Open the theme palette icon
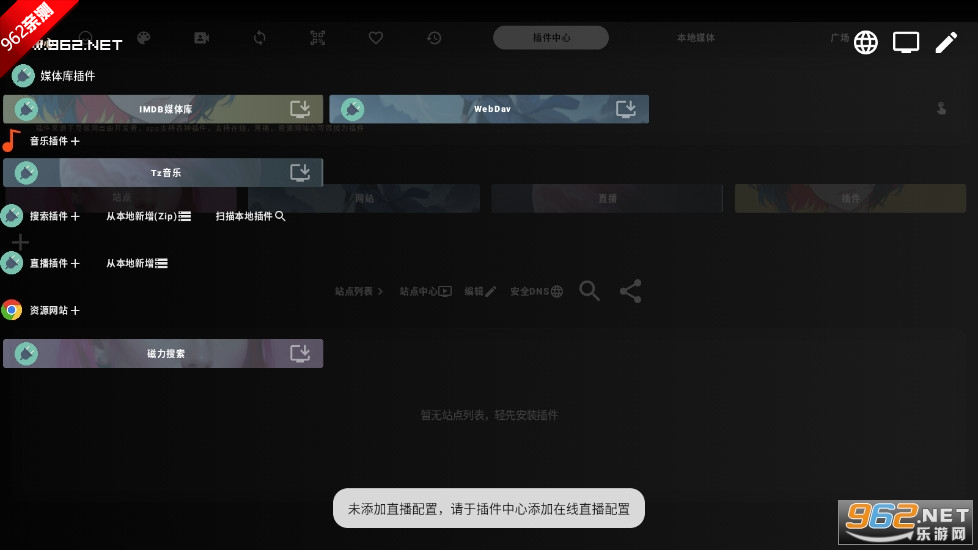Image resolution: width=978 pixels, height=550 pixels. coord(143,38)
